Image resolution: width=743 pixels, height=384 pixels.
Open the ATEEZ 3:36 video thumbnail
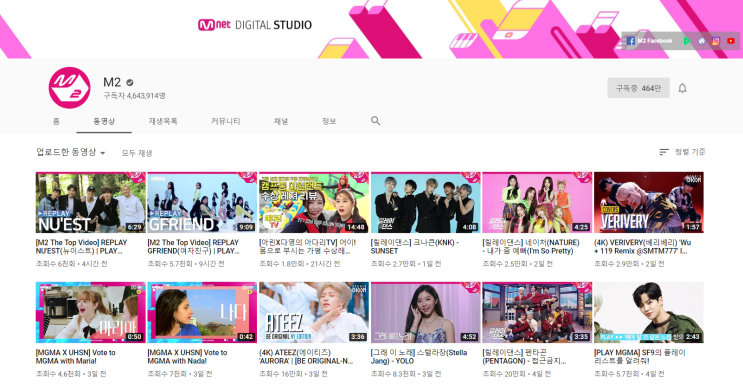tap(314, 312)
